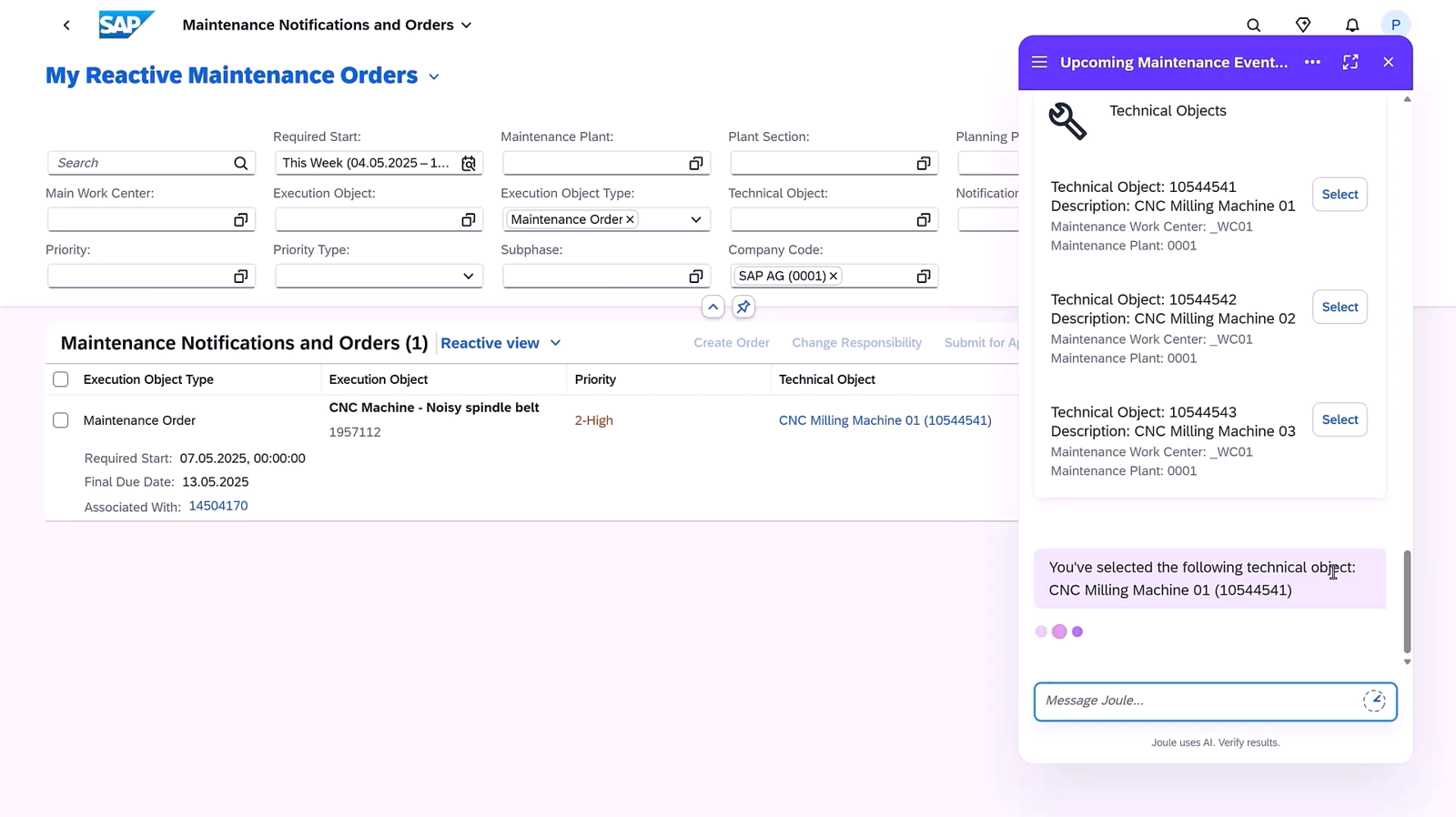This screenshot has height=817, width=1456.
Task: Open My Reactive Maintenance Orders variant dropdown
Action: pyautogui.click(x=434, y=76)
